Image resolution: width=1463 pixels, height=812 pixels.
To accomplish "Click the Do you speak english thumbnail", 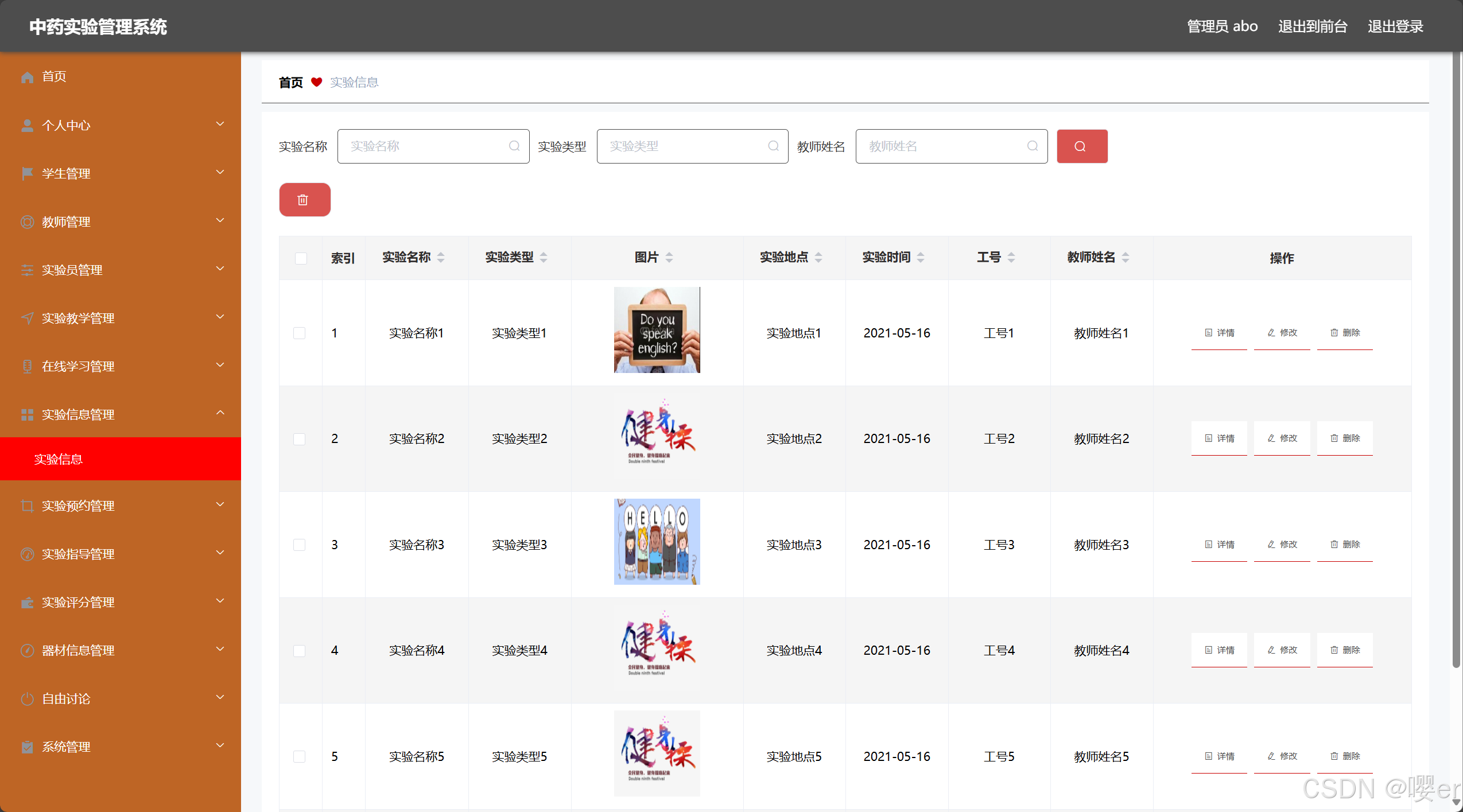I will pyautogui.click(x=657, y=330).
